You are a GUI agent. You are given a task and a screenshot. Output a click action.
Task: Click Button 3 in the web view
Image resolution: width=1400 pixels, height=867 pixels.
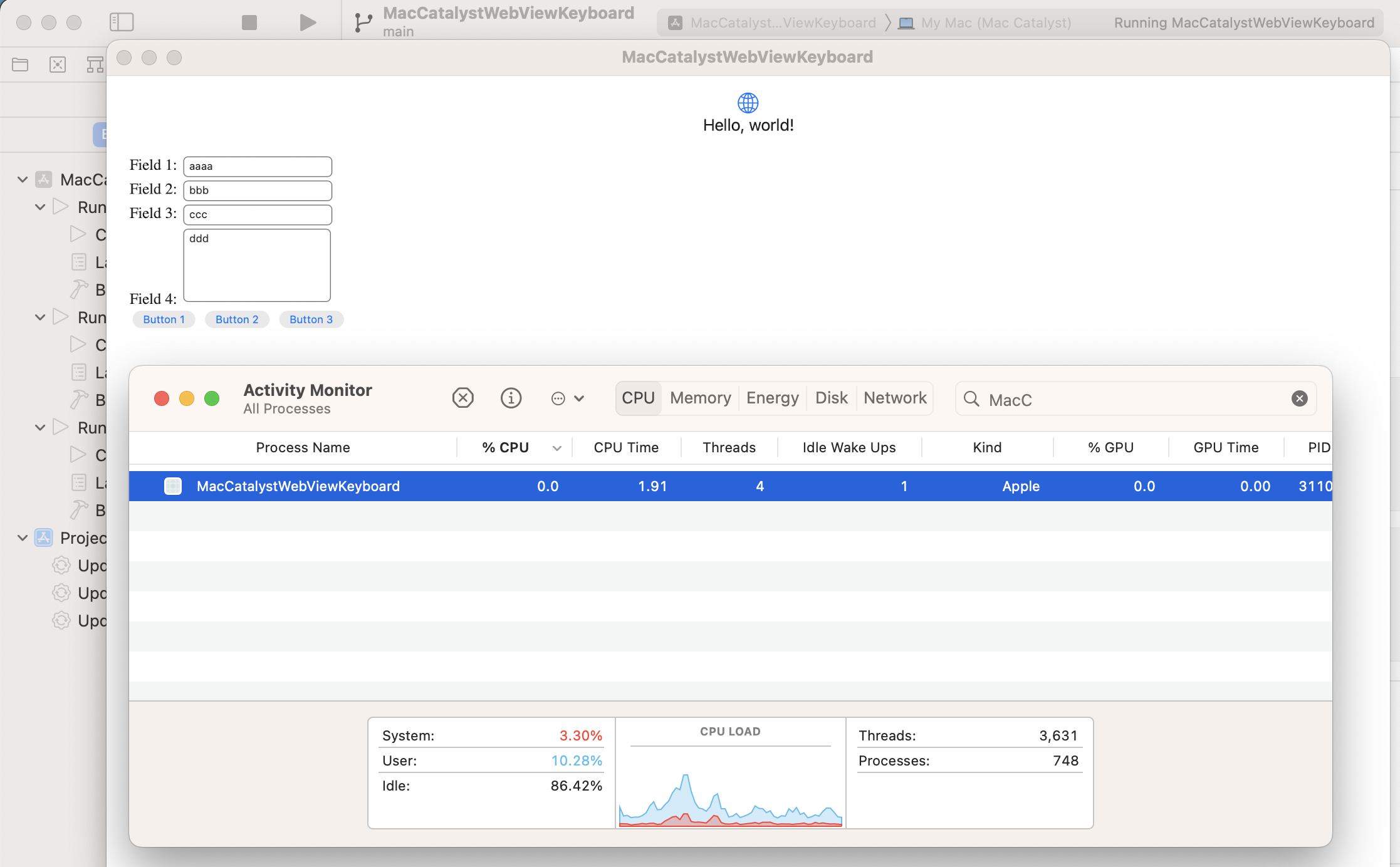coord(311,319)
